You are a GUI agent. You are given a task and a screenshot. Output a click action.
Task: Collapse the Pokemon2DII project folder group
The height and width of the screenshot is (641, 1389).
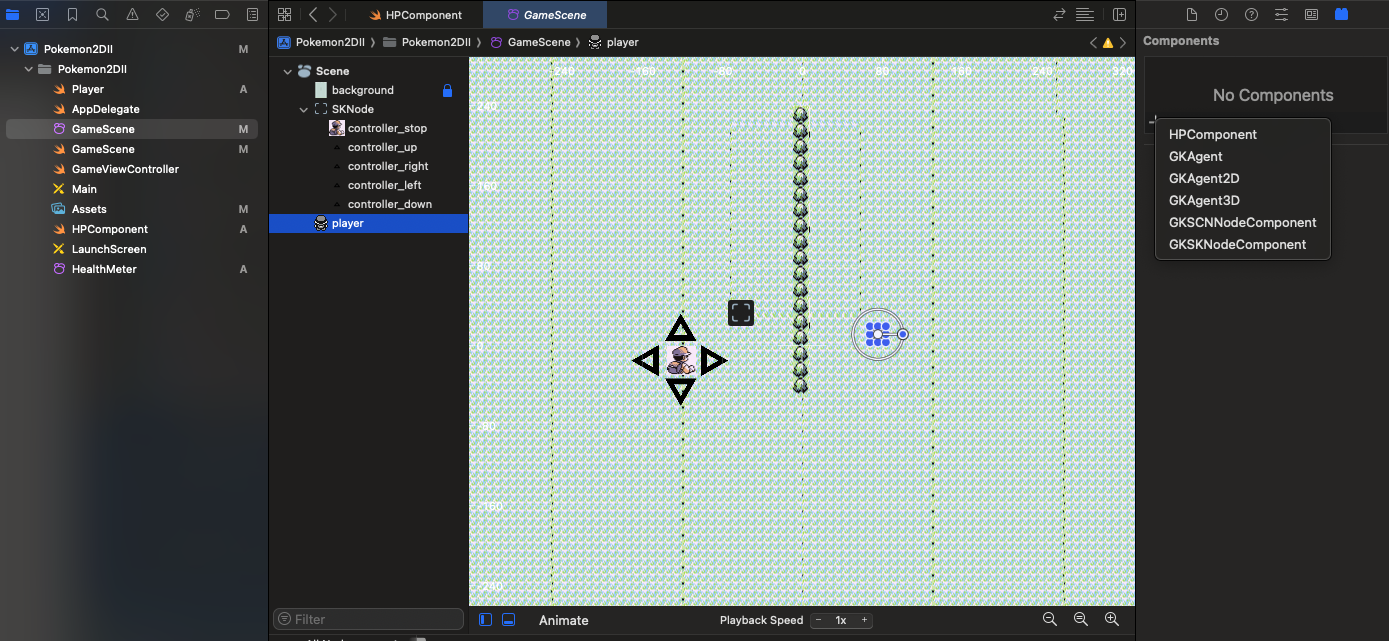click(x=29, y=70)
